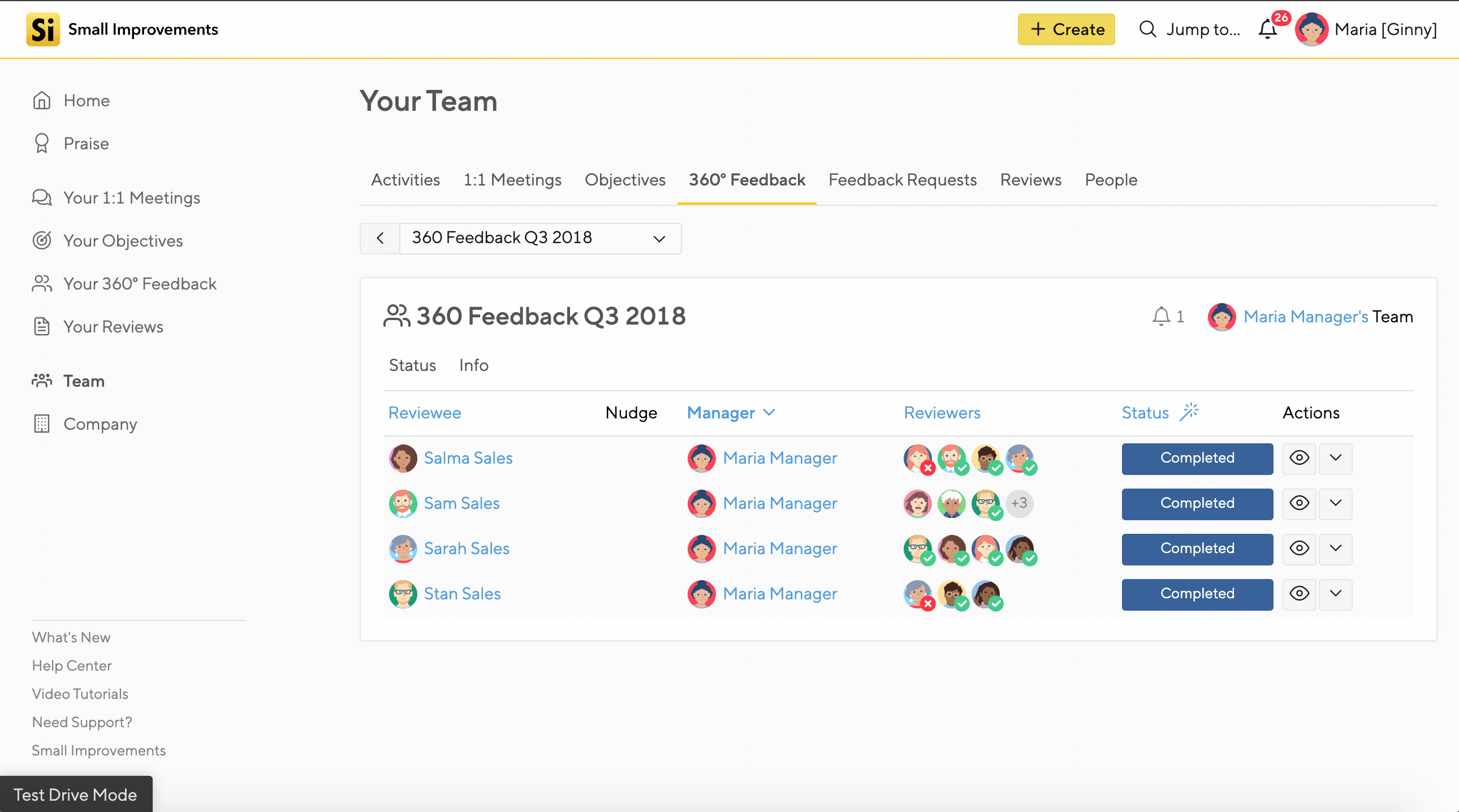Open Maria Manager's Team link in header
The image size is (1459, 812).
[x=1306, y=317]
